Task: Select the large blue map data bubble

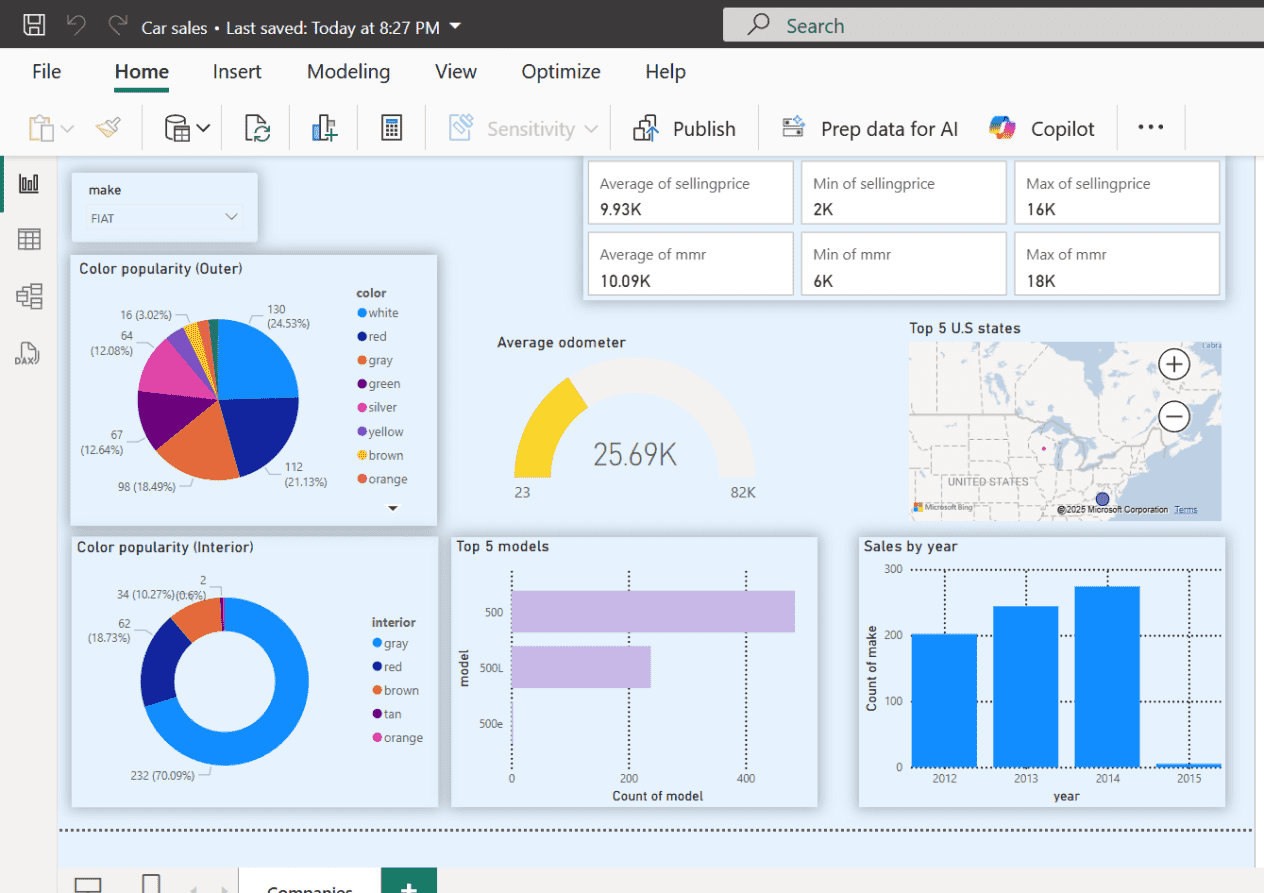Action: [1103, 498]
